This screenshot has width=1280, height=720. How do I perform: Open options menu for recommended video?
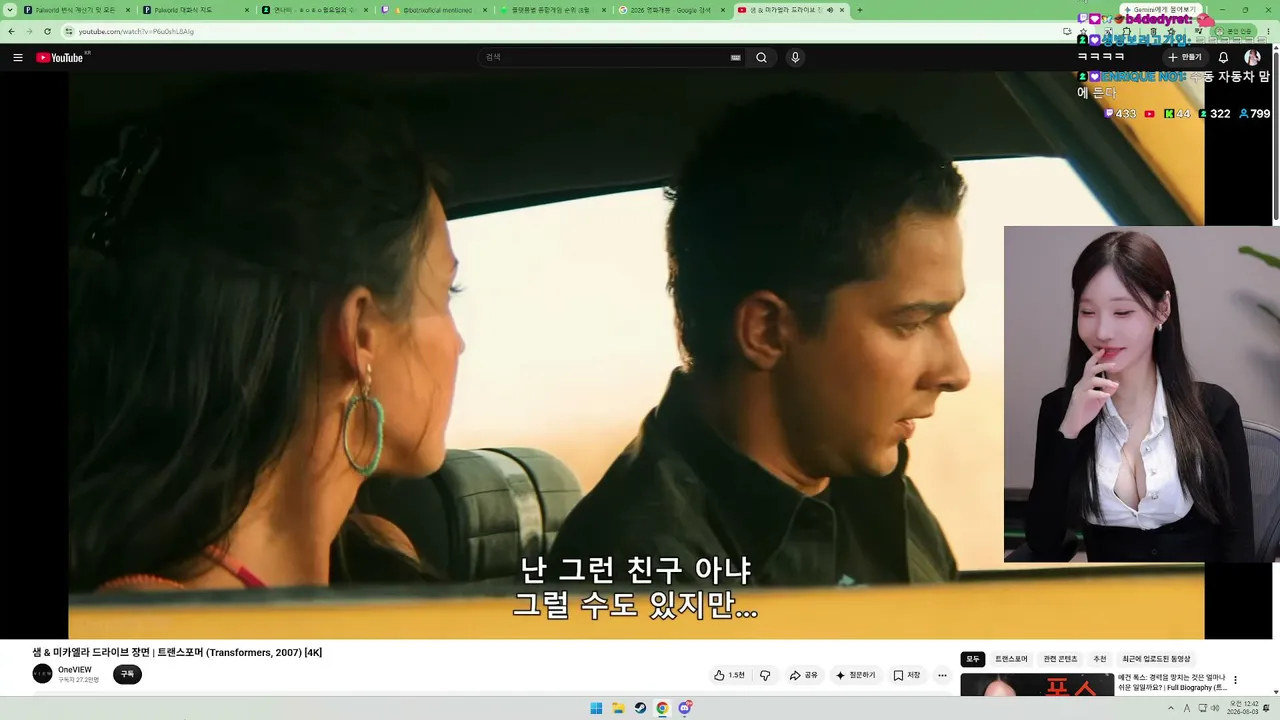1235,680
